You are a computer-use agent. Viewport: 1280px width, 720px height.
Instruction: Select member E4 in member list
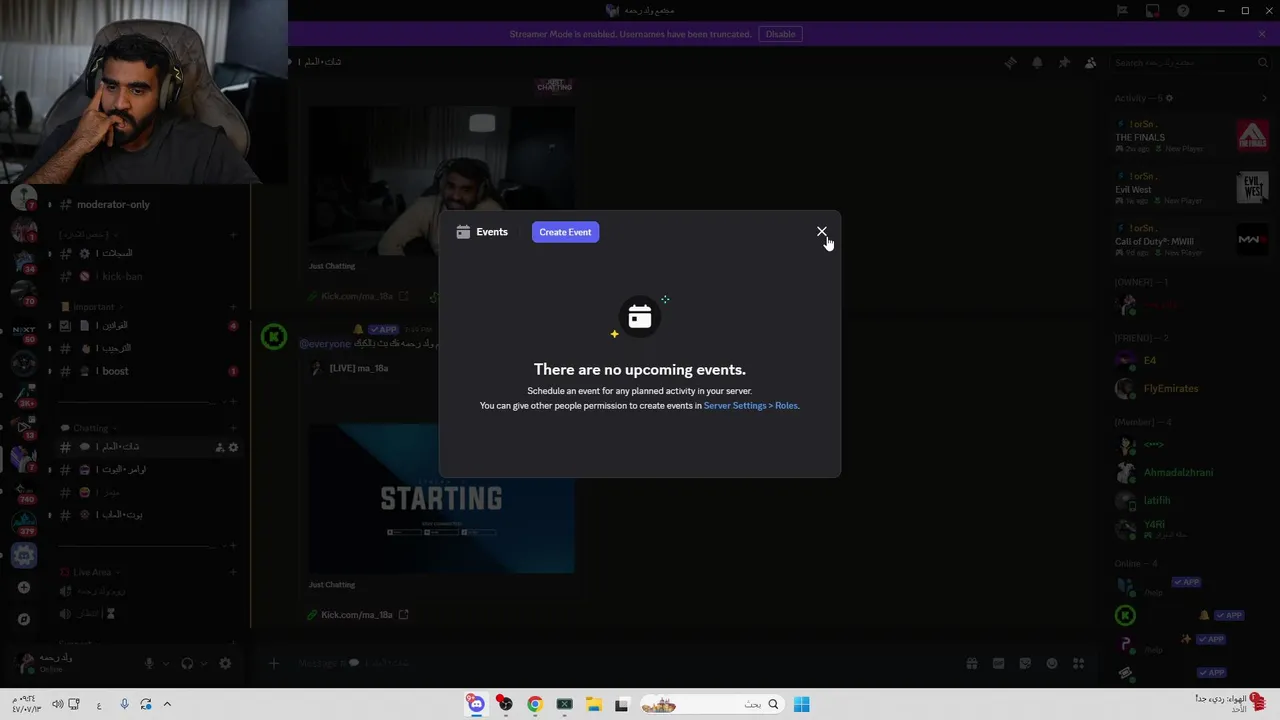(x=1191, y=360)
